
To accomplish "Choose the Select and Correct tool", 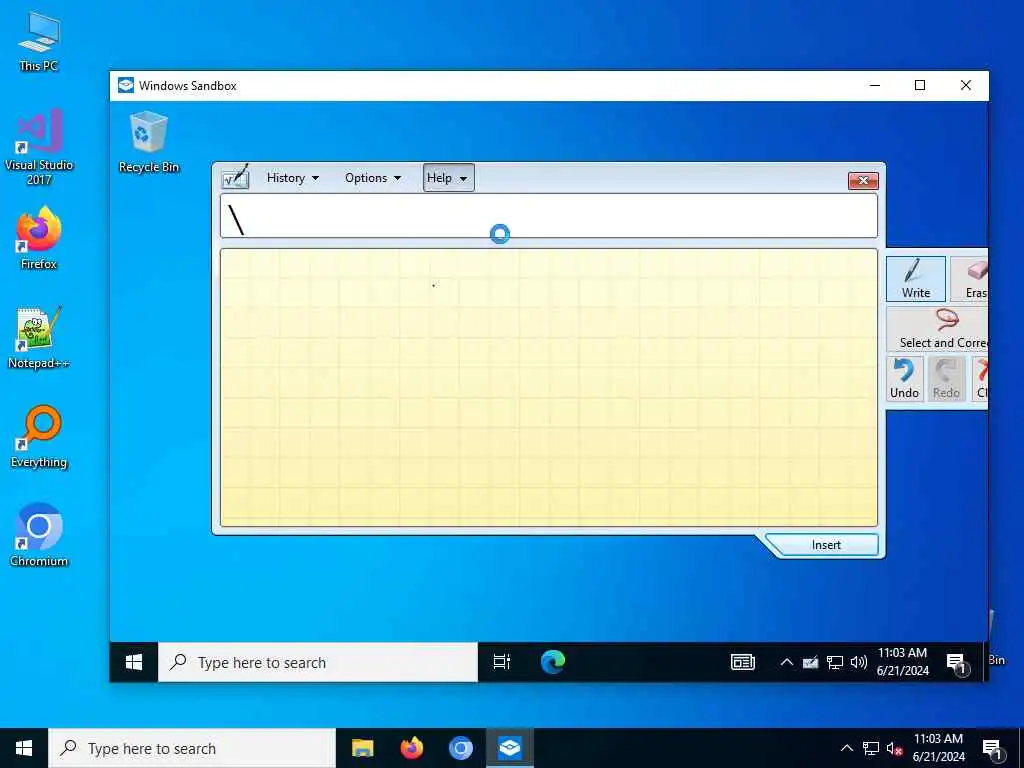I will (x=938, y=330).
